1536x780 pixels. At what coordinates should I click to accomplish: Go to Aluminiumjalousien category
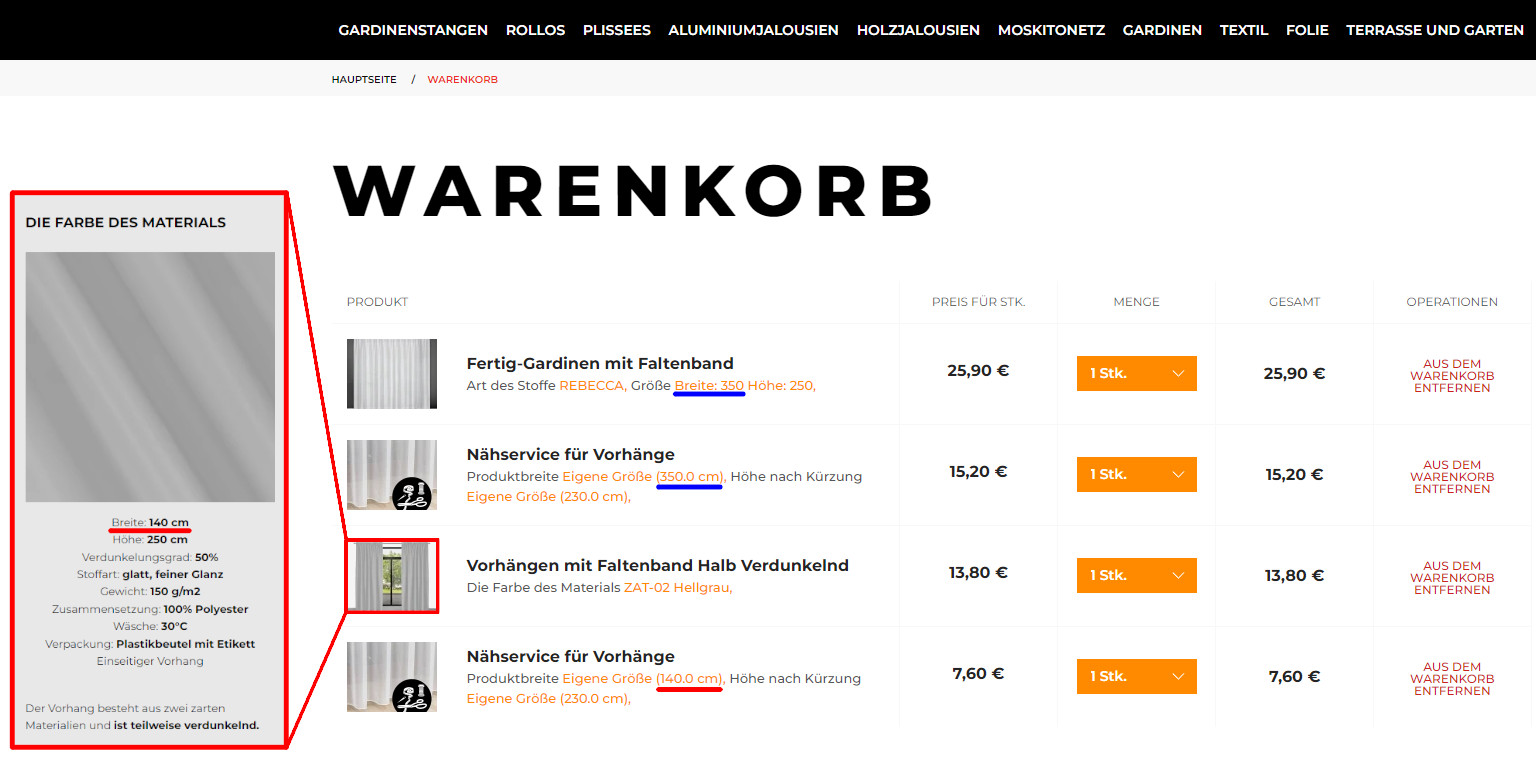(753, 30)
